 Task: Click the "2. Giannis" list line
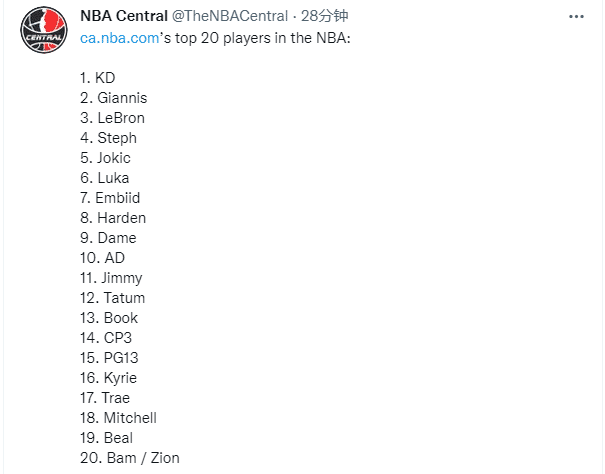[112, 98]
